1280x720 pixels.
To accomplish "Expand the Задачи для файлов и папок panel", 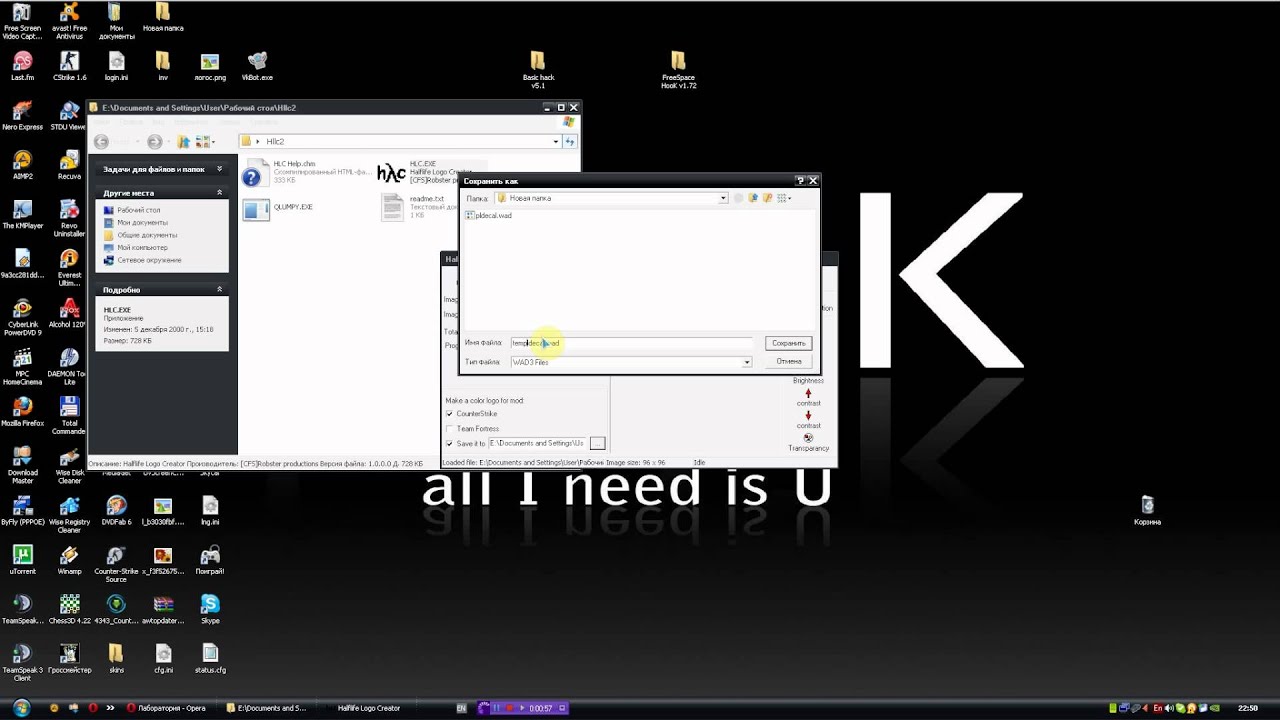I will coord(219,169).
